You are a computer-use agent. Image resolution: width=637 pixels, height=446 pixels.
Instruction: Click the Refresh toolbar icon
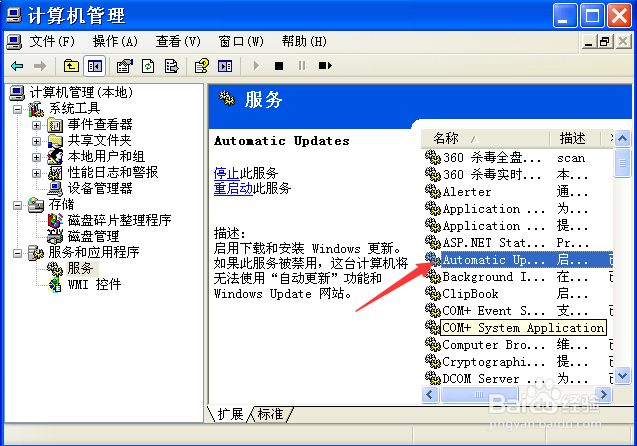click(x=148, y=66)
